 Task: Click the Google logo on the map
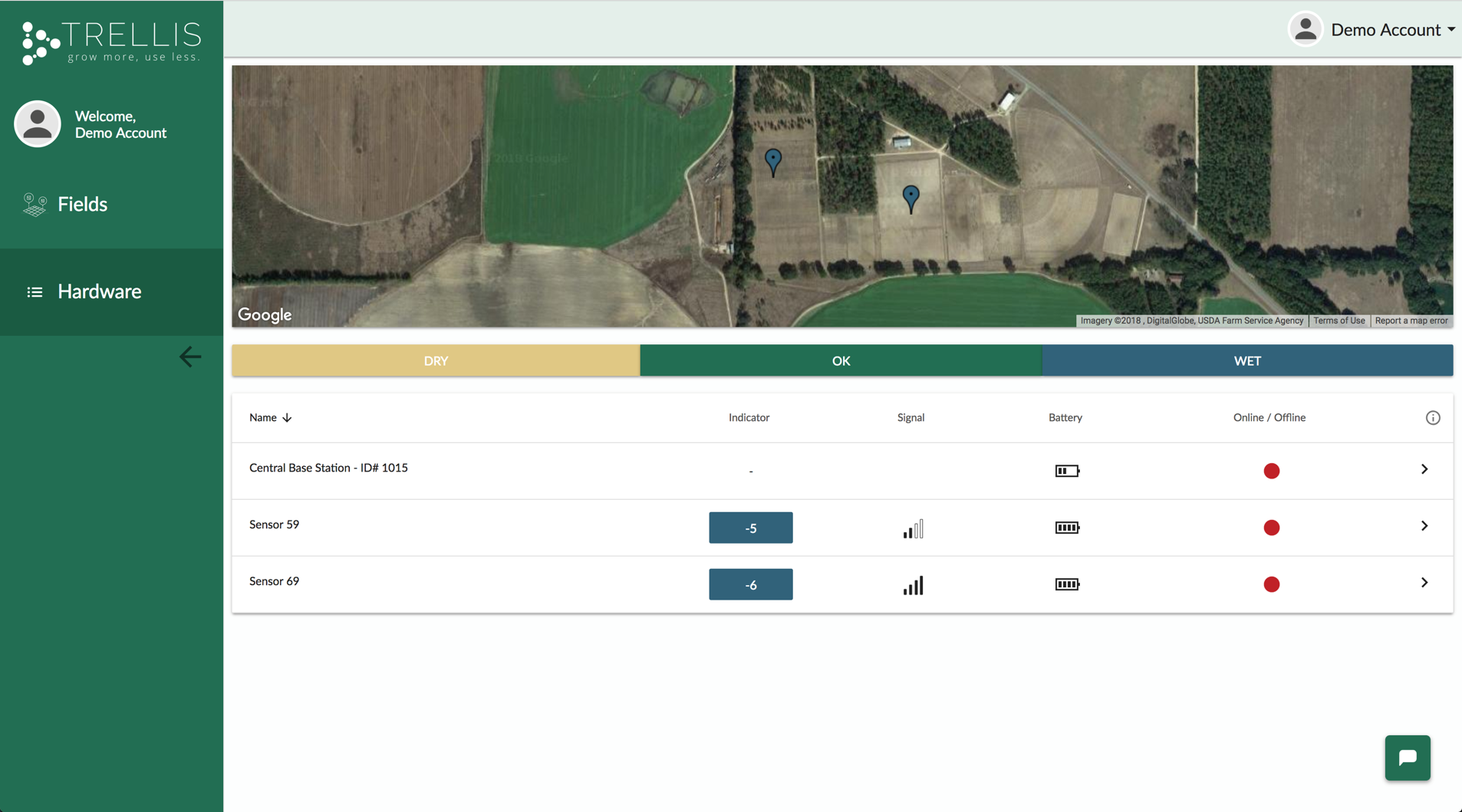[265, 314]
